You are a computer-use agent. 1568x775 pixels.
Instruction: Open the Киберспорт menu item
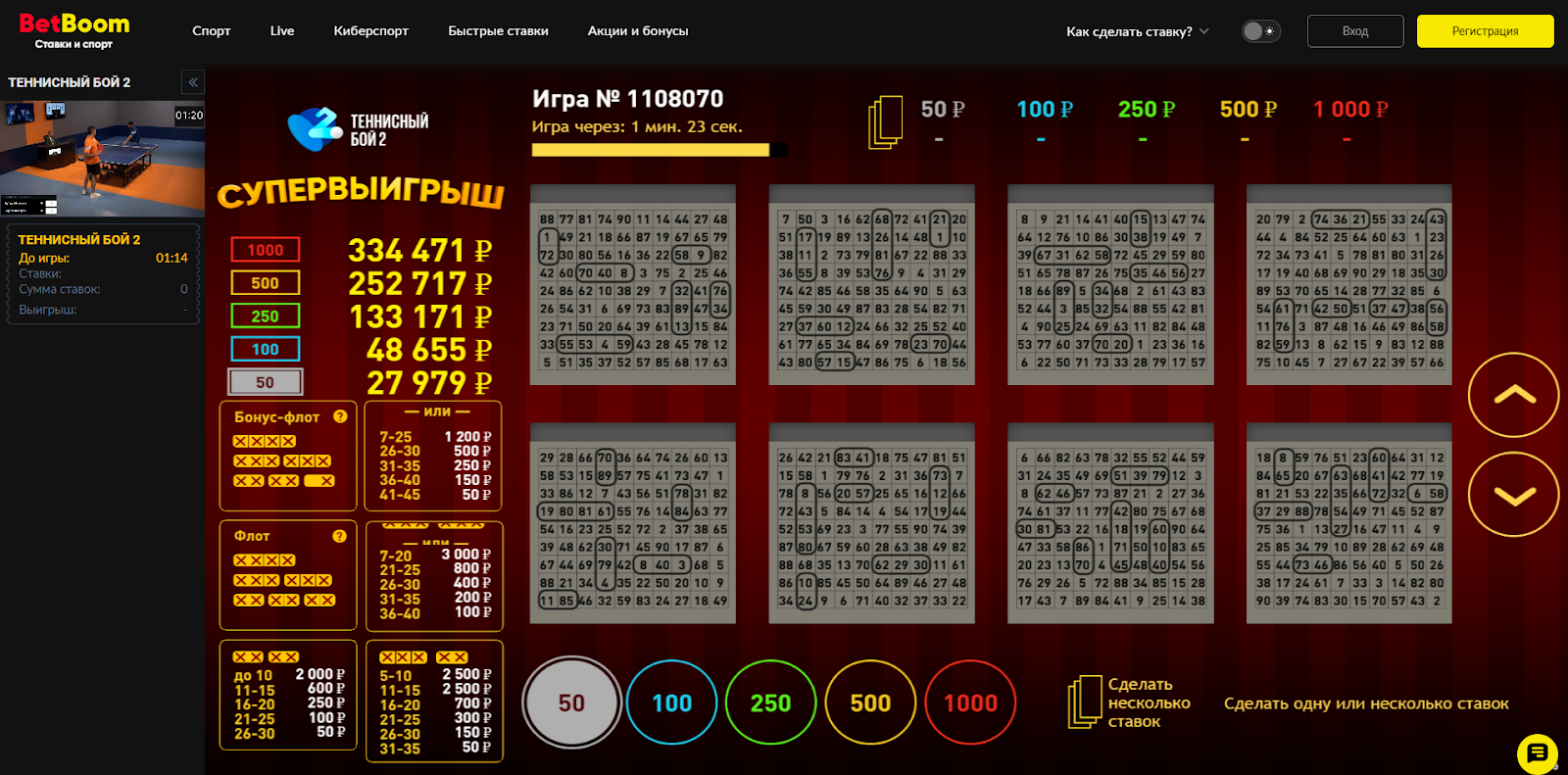pyautogui.click(x=370, y=31)
